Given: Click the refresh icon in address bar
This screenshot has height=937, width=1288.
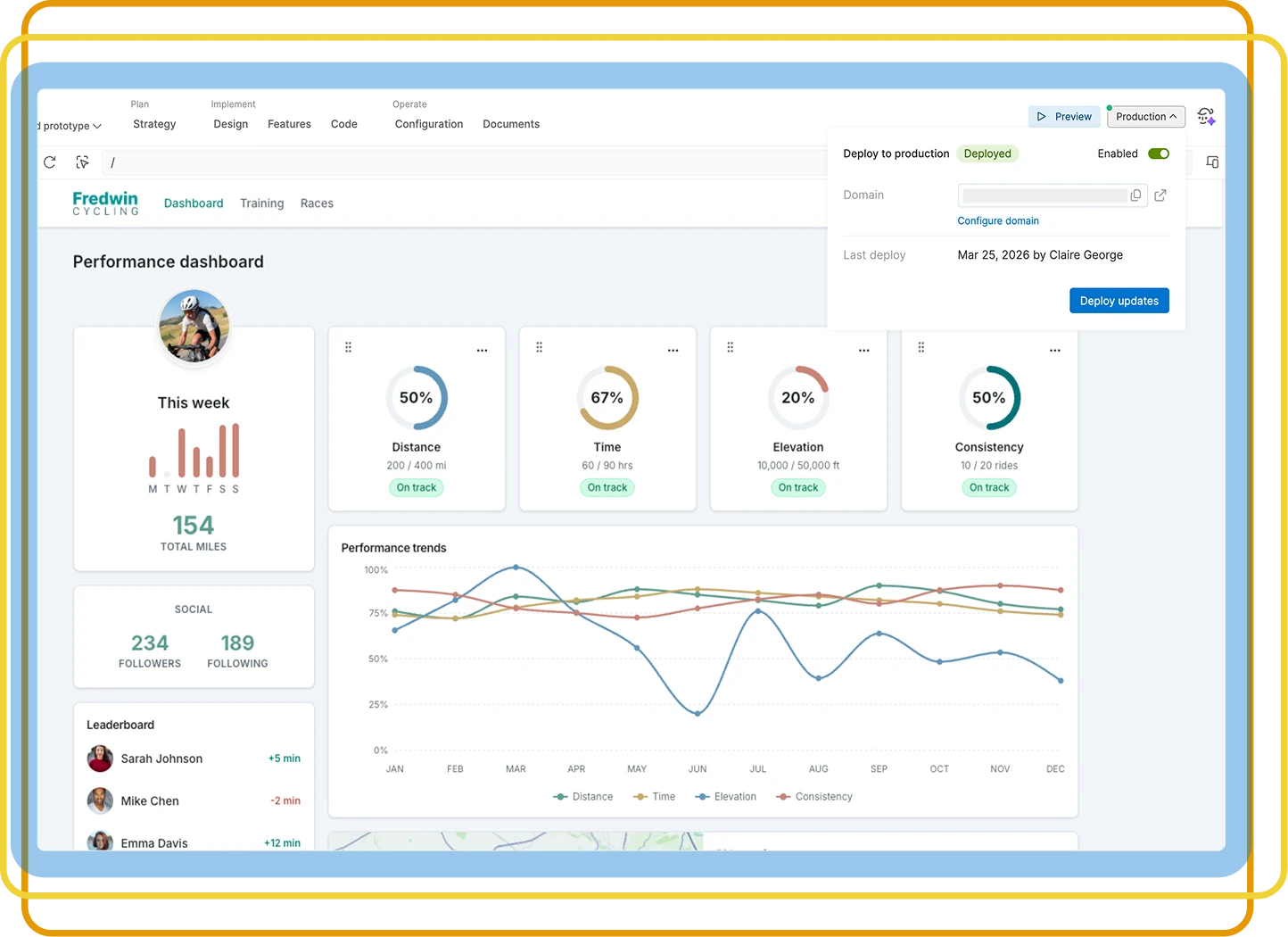Looking at the screenshot, I should tap(50, 162).
